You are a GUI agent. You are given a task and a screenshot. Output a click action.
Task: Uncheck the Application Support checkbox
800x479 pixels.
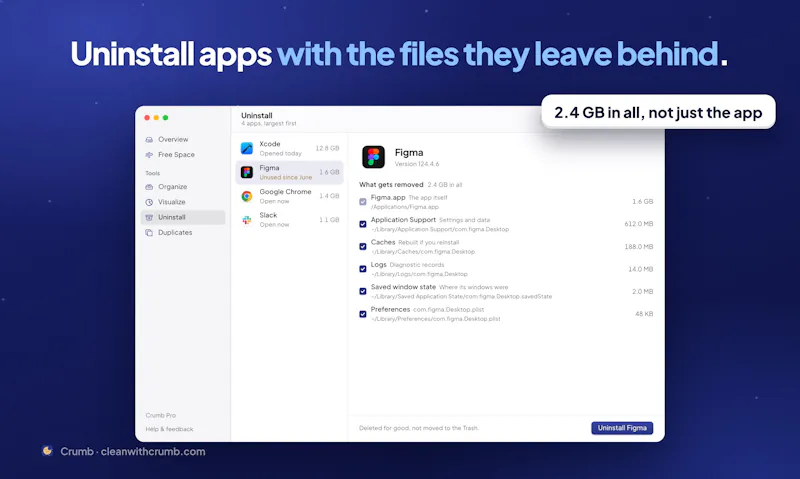[x=363, y=224]
